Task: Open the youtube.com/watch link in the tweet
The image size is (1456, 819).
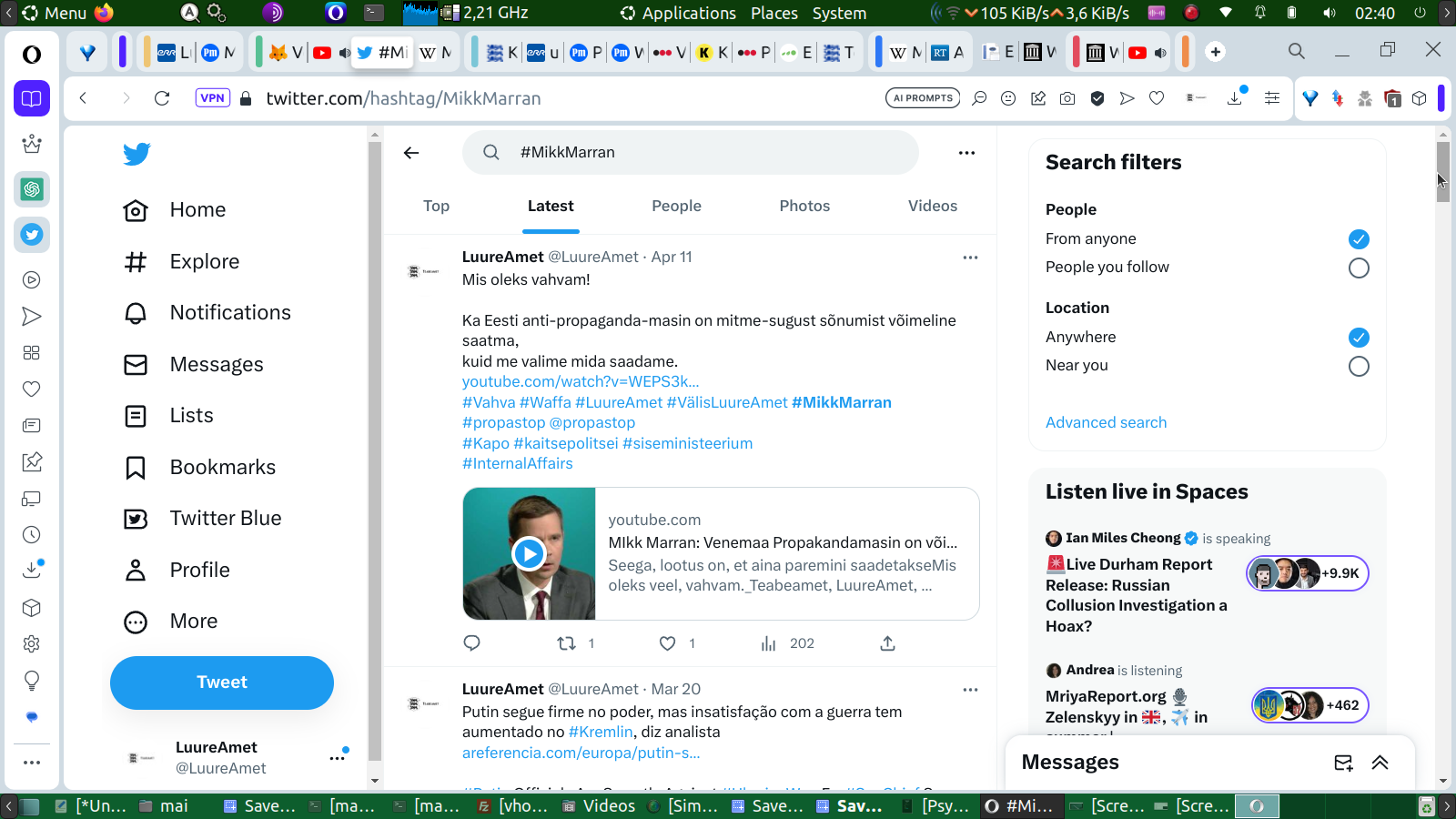Action: [x=581, y=382]
